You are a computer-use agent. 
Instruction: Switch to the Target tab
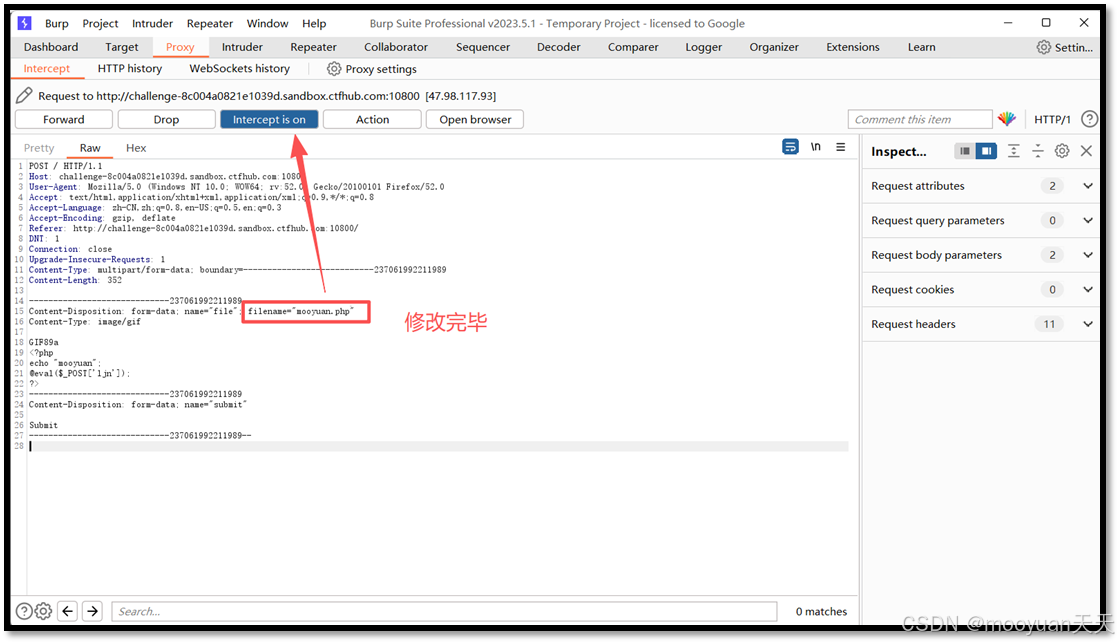[121, 47]
